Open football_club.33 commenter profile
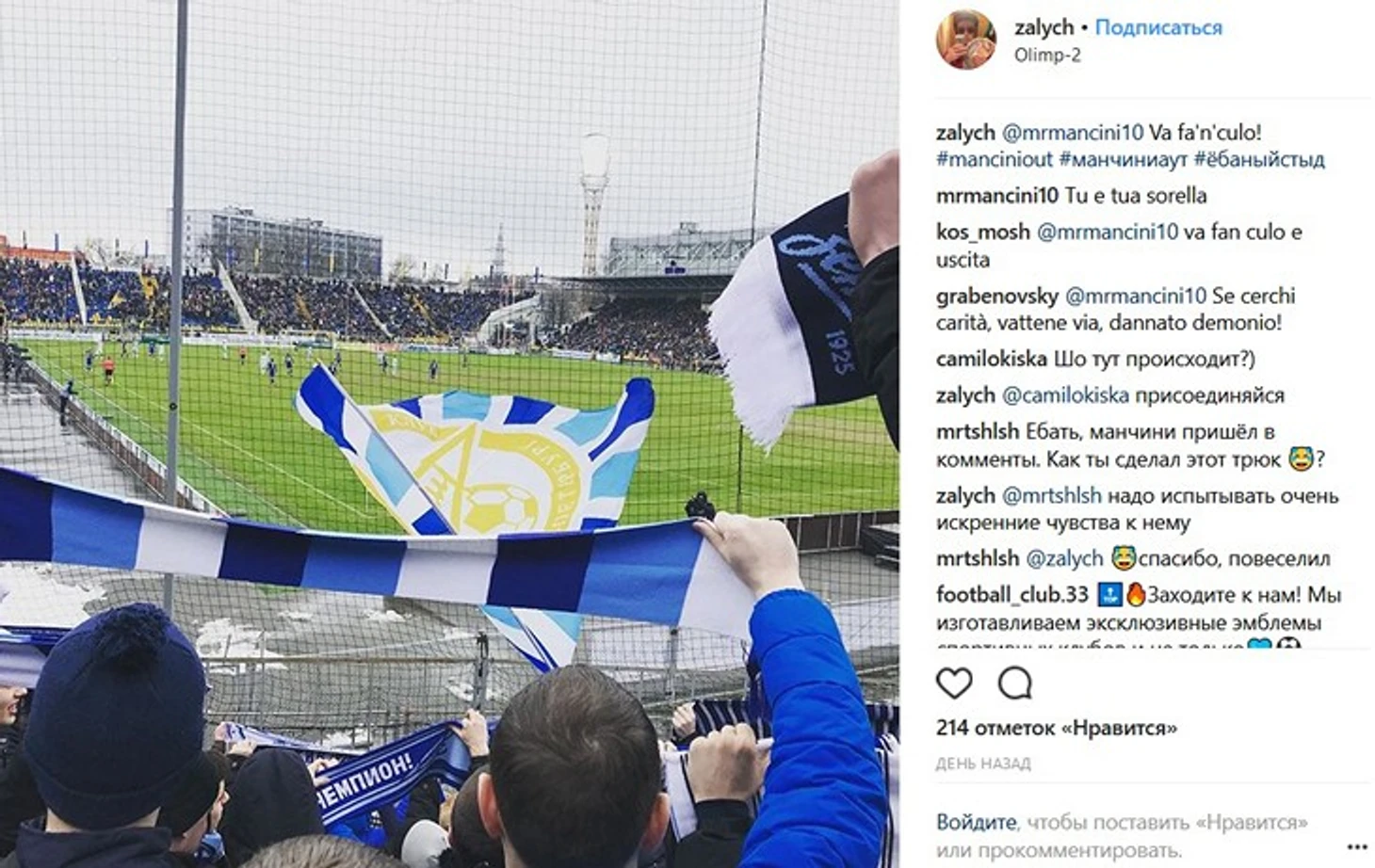This screenshot has width=1375, height=868. pyautogui.click(x=1012, y=595)
